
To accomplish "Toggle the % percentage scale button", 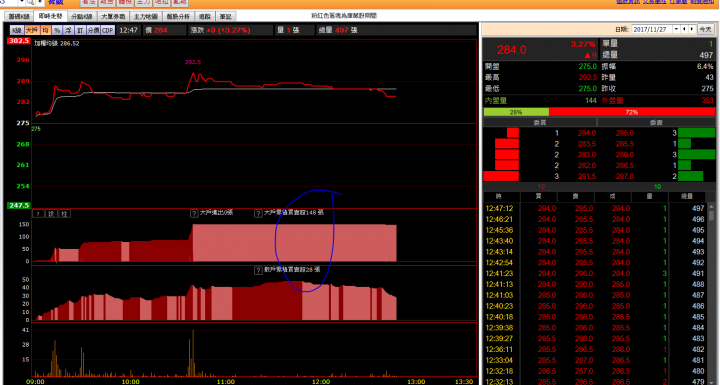I will [x=57, y=30].
